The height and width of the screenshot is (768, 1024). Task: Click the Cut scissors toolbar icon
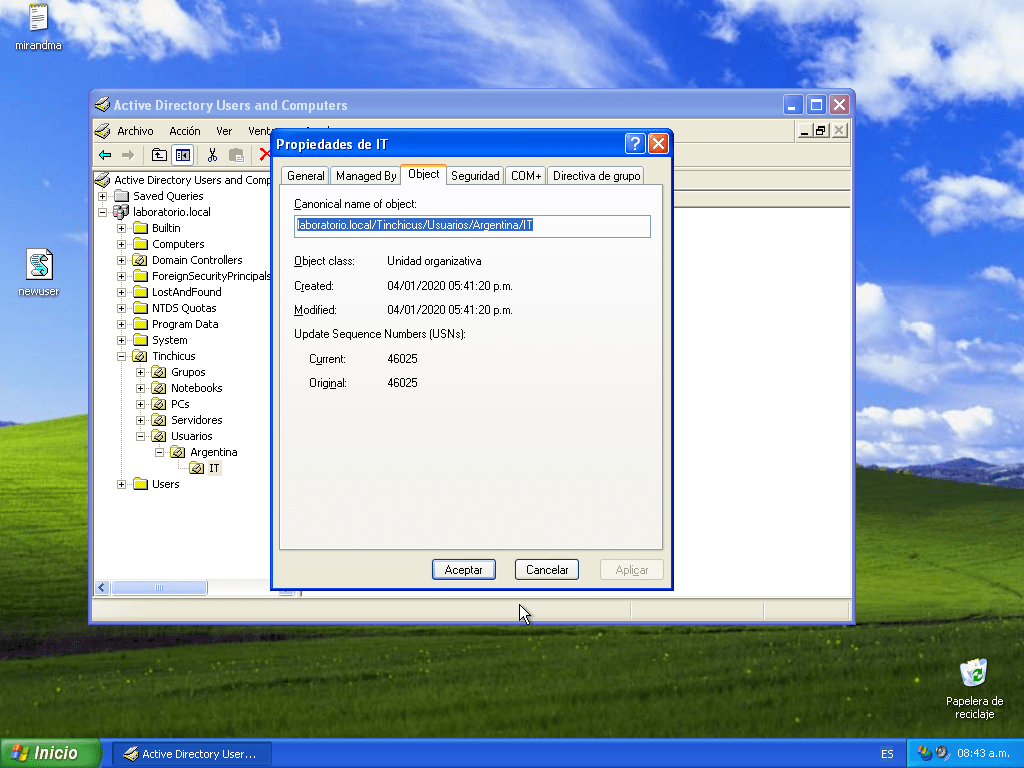212,155
